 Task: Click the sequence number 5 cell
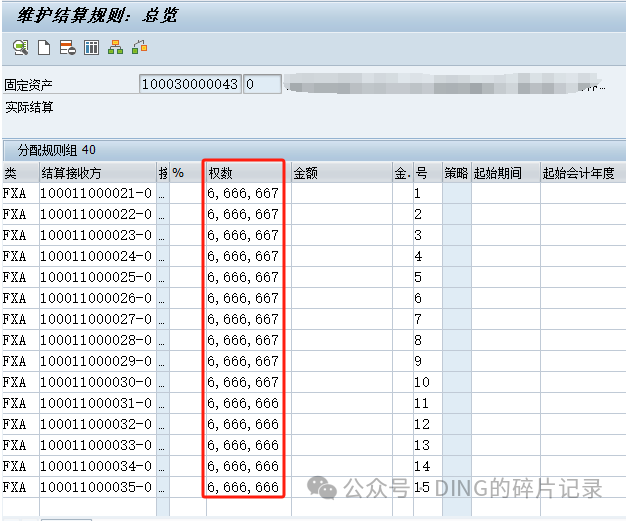coord(428,277)
